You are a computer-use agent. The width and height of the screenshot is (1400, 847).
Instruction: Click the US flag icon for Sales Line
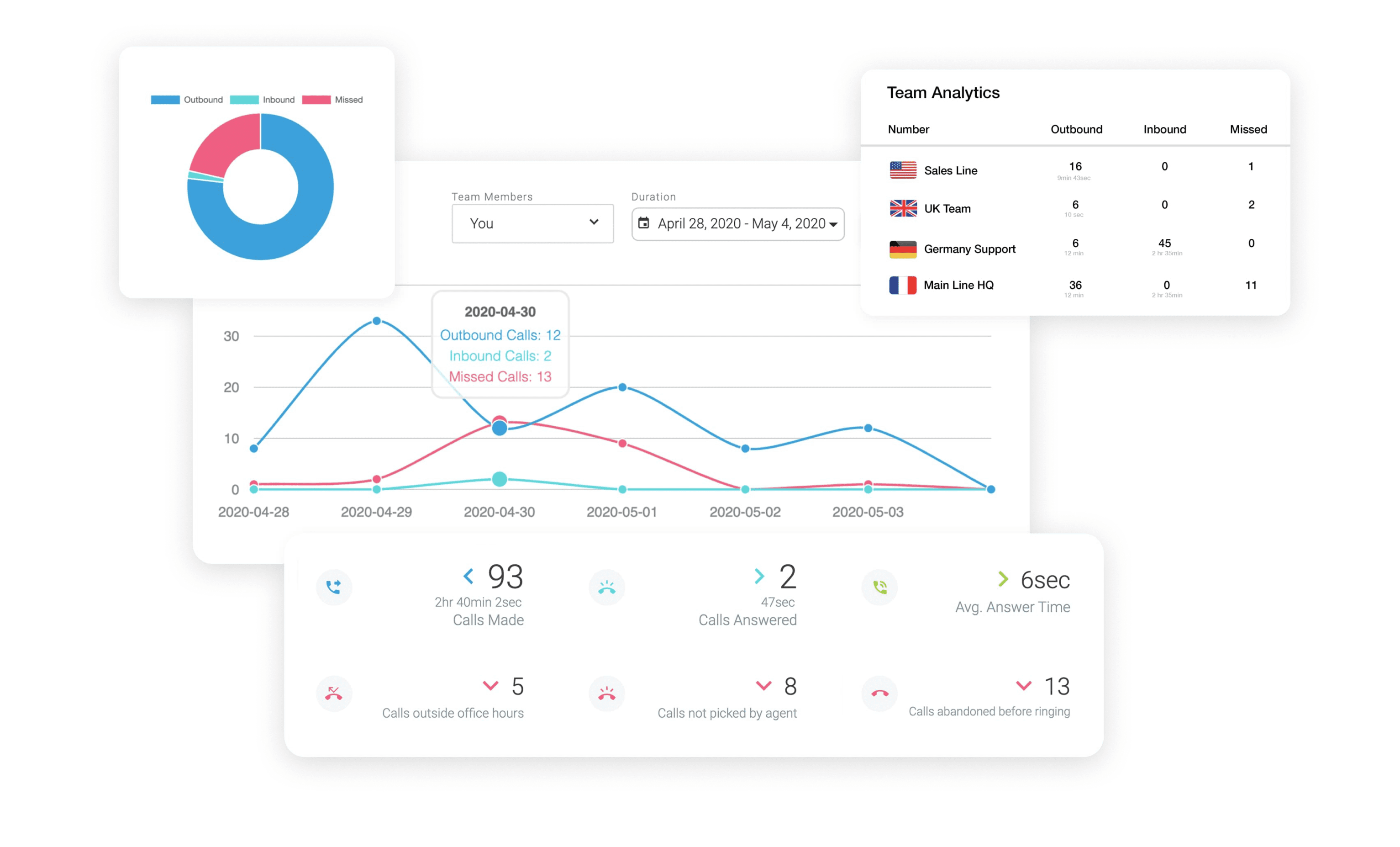(x=902, y=167)
